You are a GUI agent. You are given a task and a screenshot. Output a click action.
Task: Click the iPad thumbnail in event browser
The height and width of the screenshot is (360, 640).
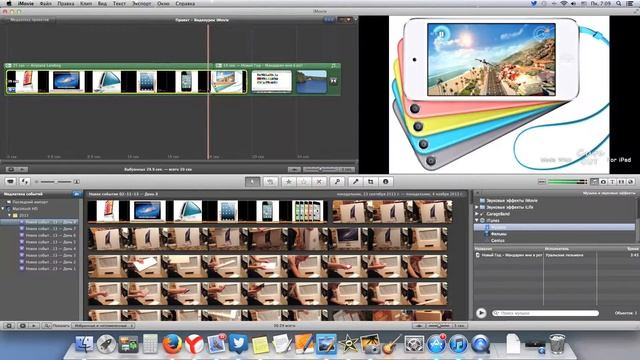(228, 211)
